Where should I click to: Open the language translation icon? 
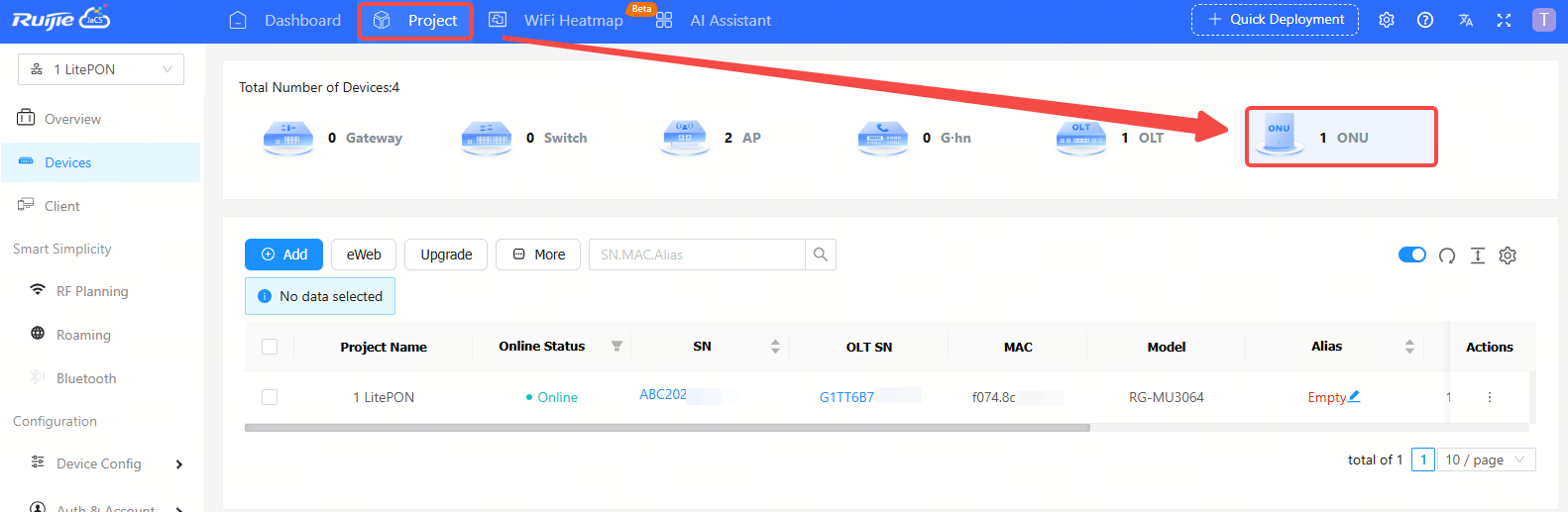tap(1465, 20)
